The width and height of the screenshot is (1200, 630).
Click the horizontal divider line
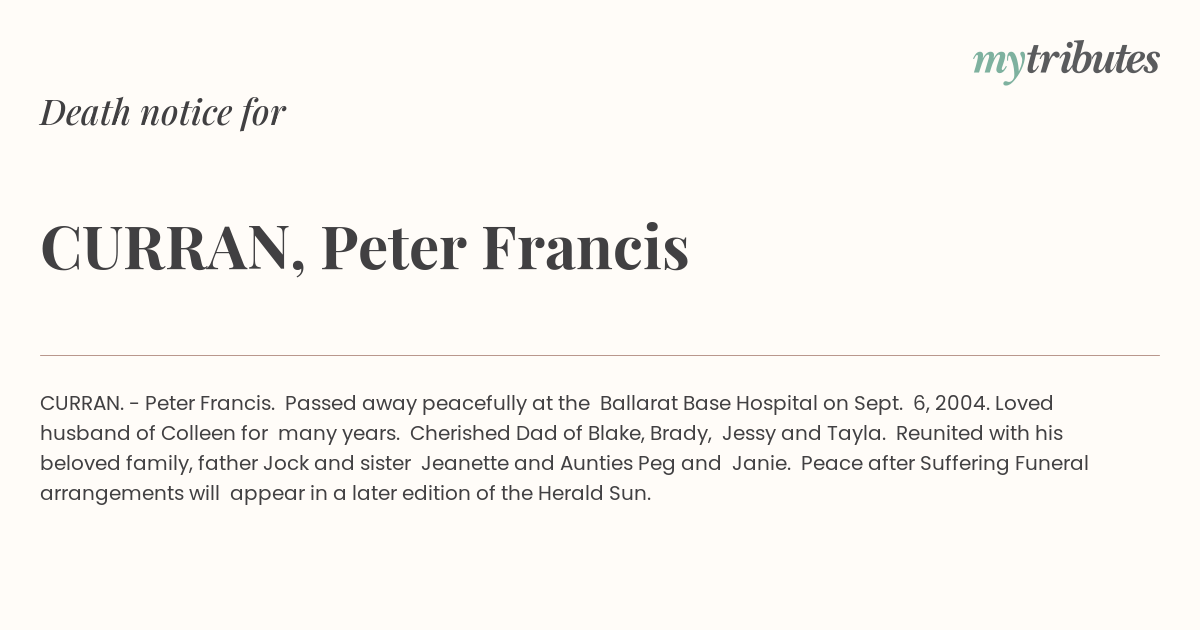600,355
